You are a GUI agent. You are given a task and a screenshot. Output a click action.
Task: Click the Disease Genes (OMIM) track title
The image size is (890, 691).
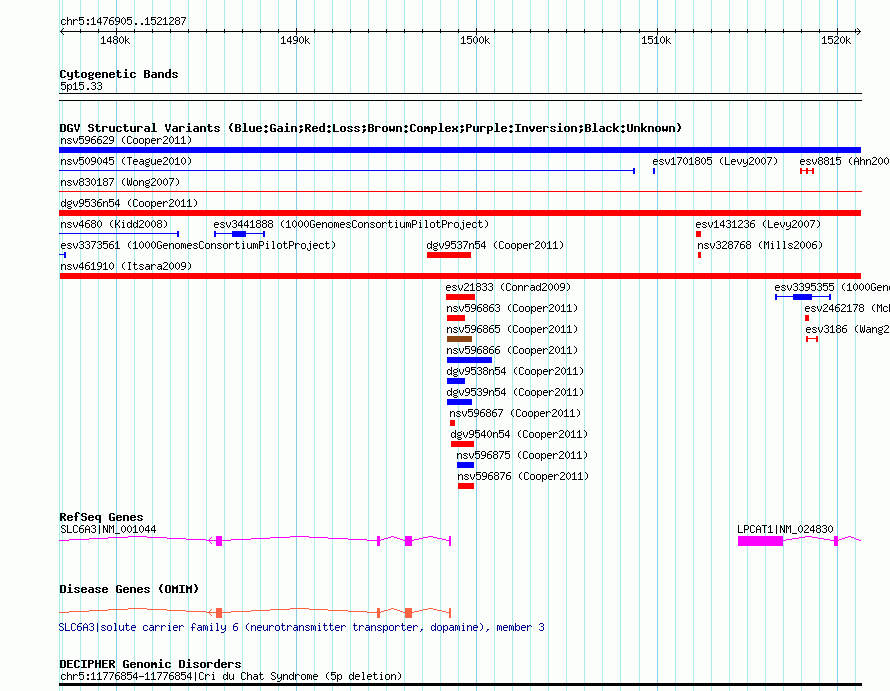tap(129, 589)
